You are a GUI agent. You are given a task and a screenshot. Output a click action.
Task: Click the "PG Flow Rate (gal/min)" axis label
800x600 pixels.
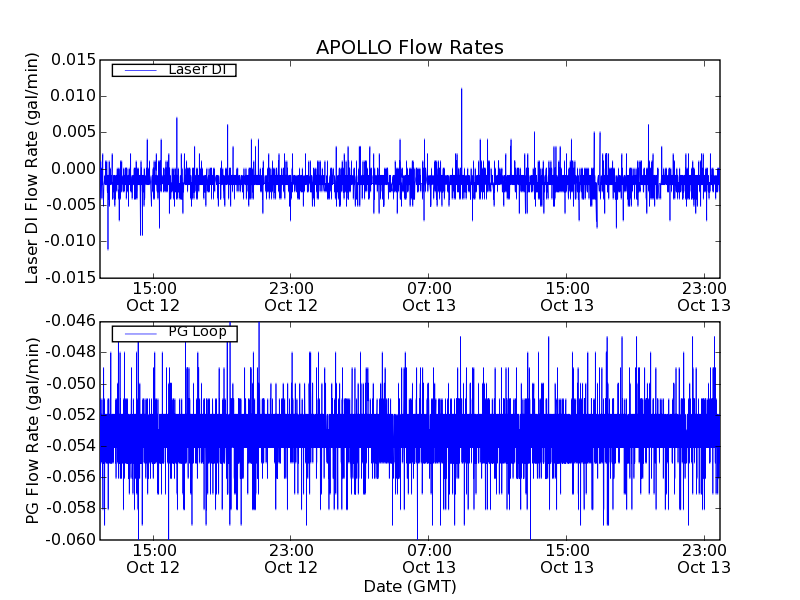(x=33, y=430)
